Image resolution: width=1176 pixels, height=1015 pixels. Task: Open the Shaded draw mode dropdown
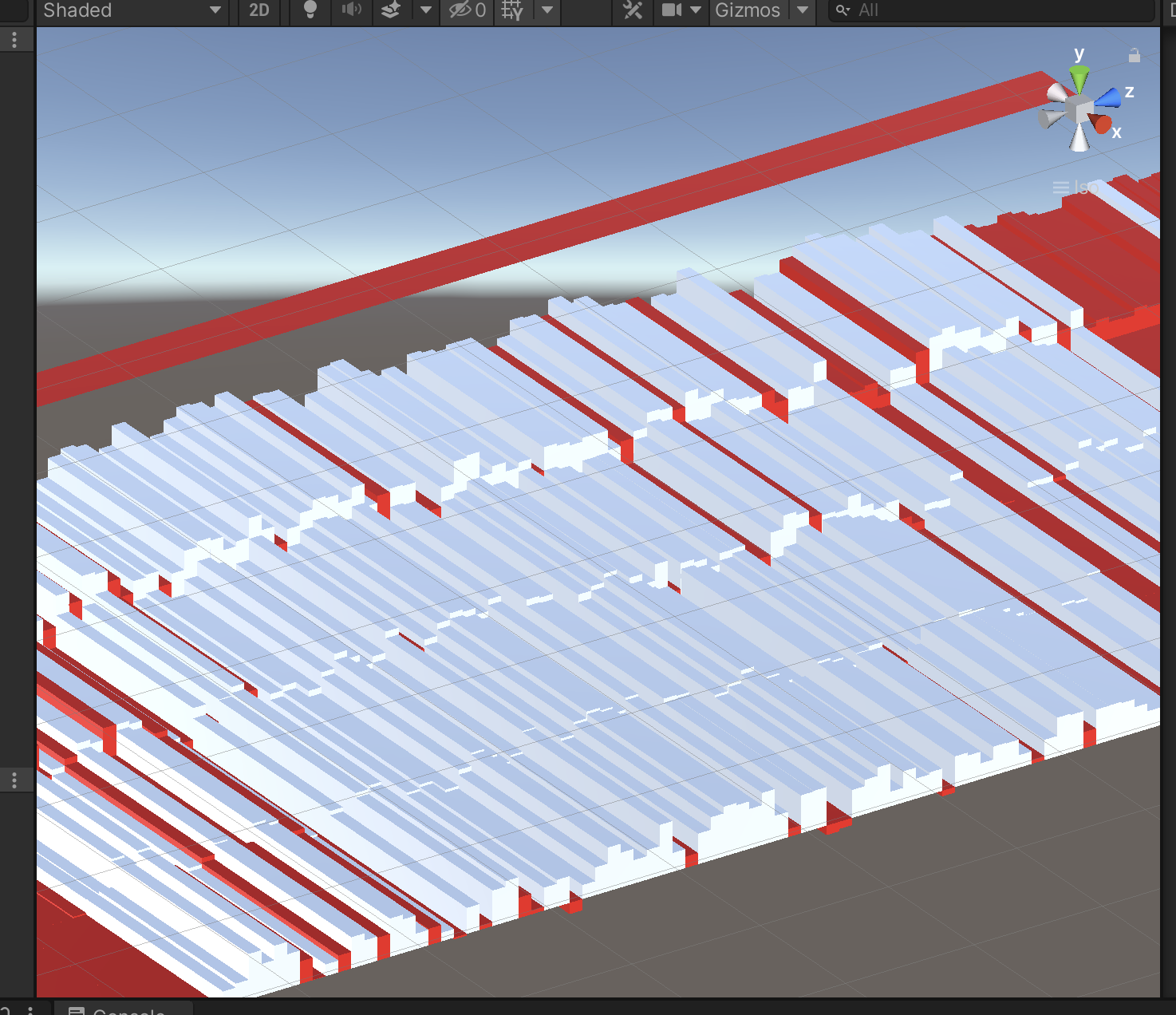point(132,10)
